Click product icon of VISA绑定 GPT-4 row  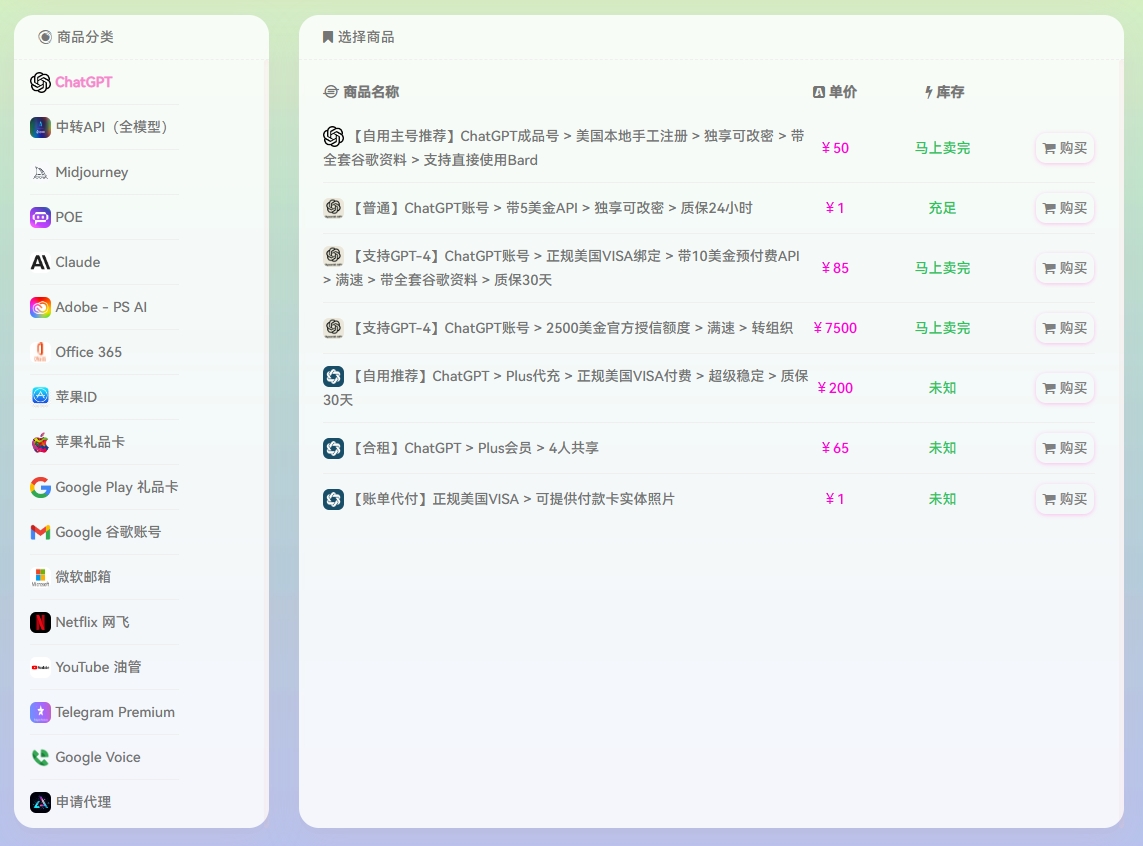(x=333, y=256)
